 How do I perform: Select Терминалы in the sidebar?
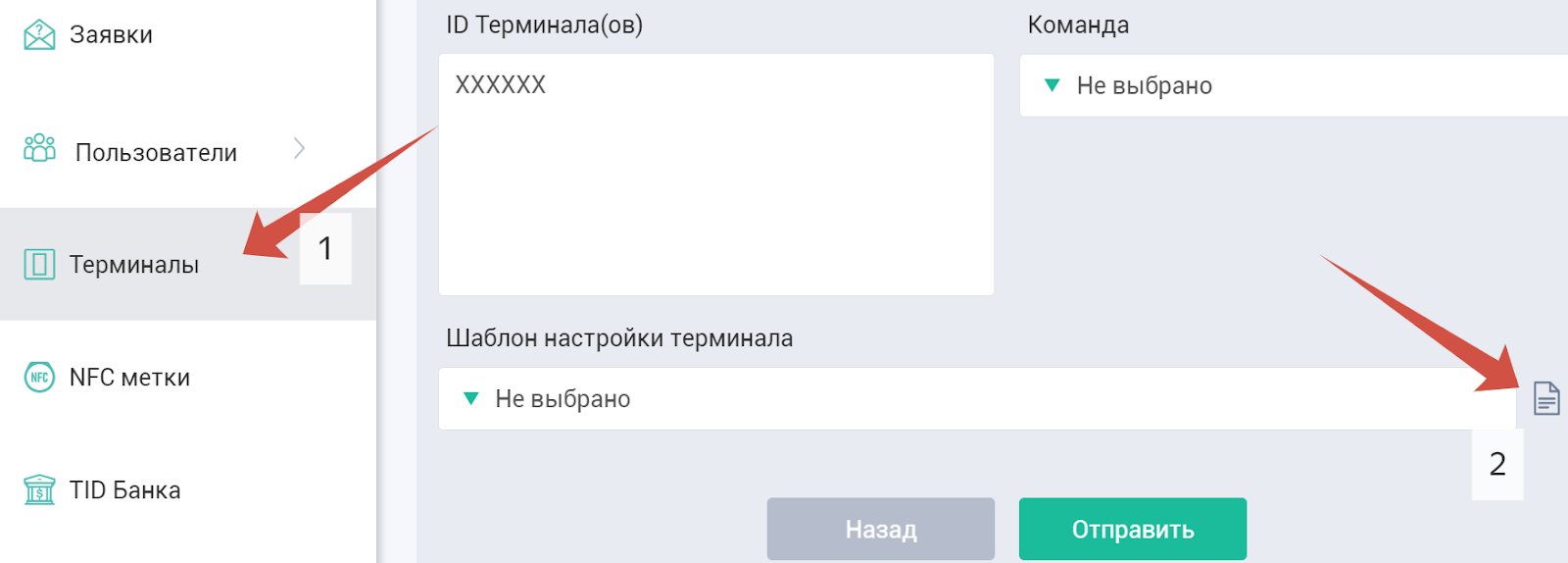pos(188,264)
